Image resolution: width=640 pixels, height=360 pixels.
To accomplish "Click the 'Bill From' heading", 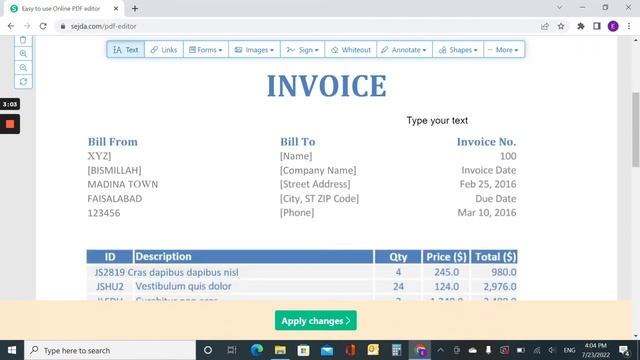I will tap(113, 142).
